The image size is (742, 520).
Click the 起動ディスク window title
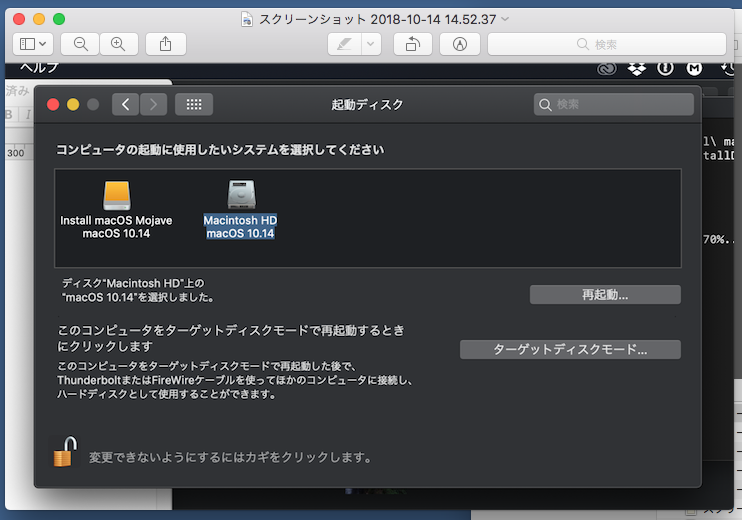[367, 105]
